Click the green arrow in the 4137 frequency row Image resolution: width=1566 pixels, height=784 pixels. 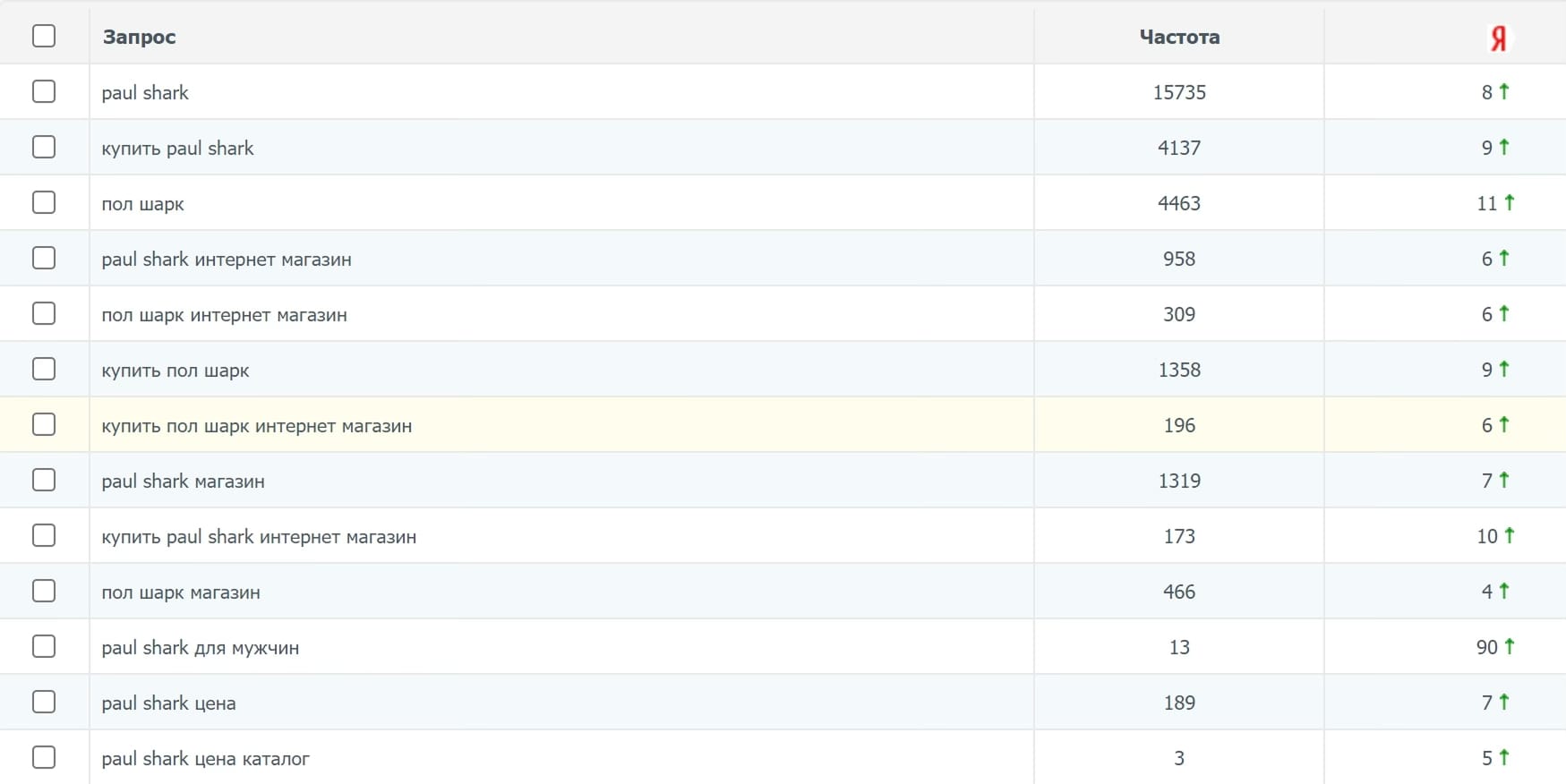[x=1504, y=147]
